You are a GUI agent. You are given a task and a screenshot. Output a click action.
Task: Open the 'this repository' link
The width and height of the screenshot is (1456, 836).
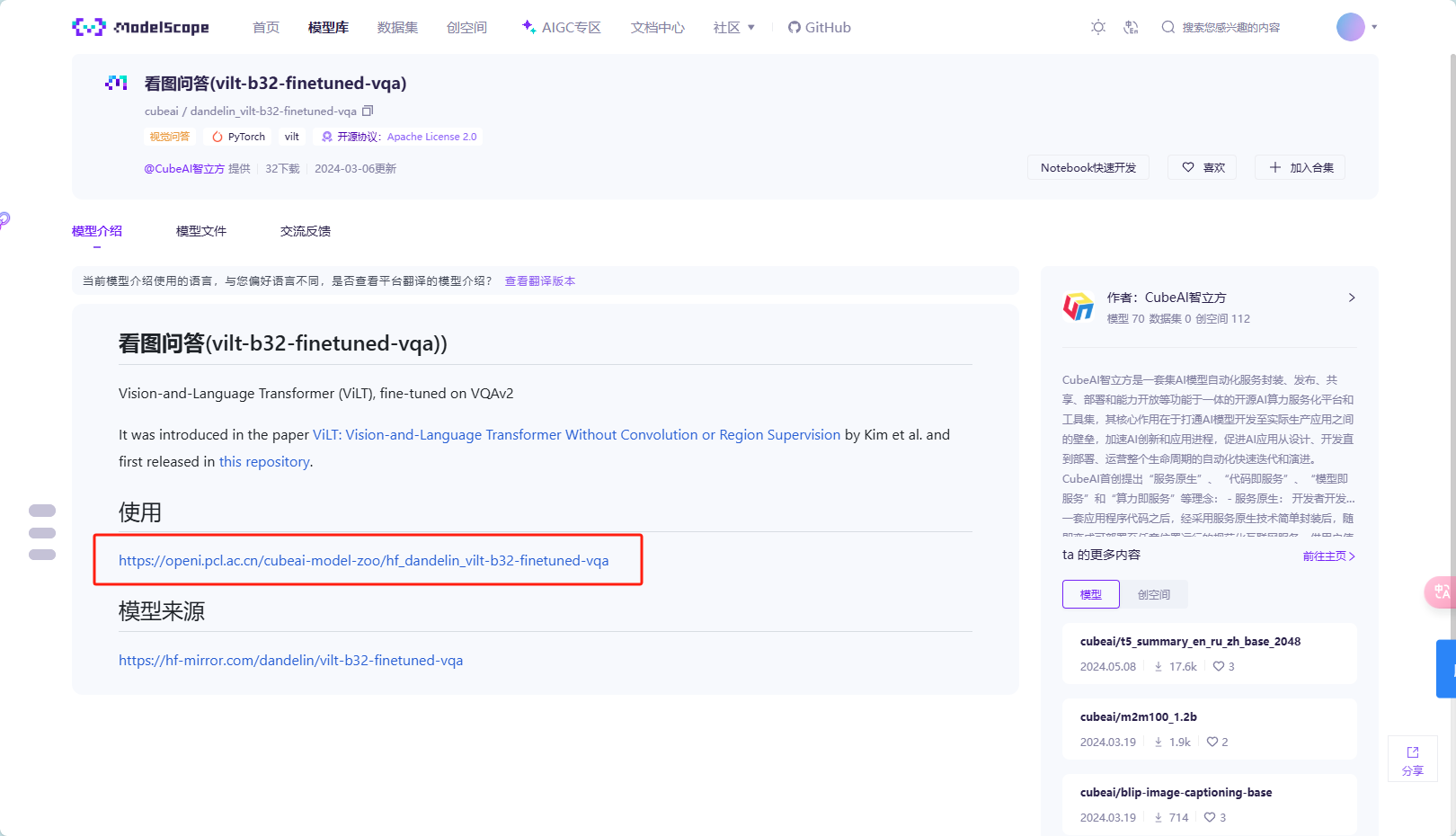click(x=264, y=461)
